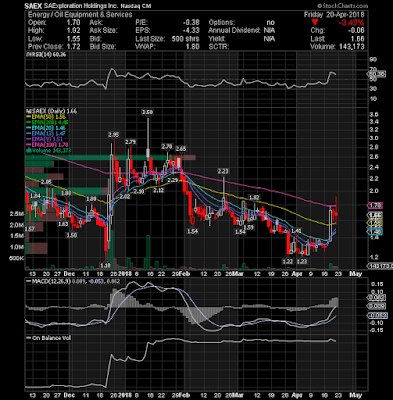The image size is (393, 400).
Task: Click the MACD 0.062 histogram value tag
Action: 376,298
